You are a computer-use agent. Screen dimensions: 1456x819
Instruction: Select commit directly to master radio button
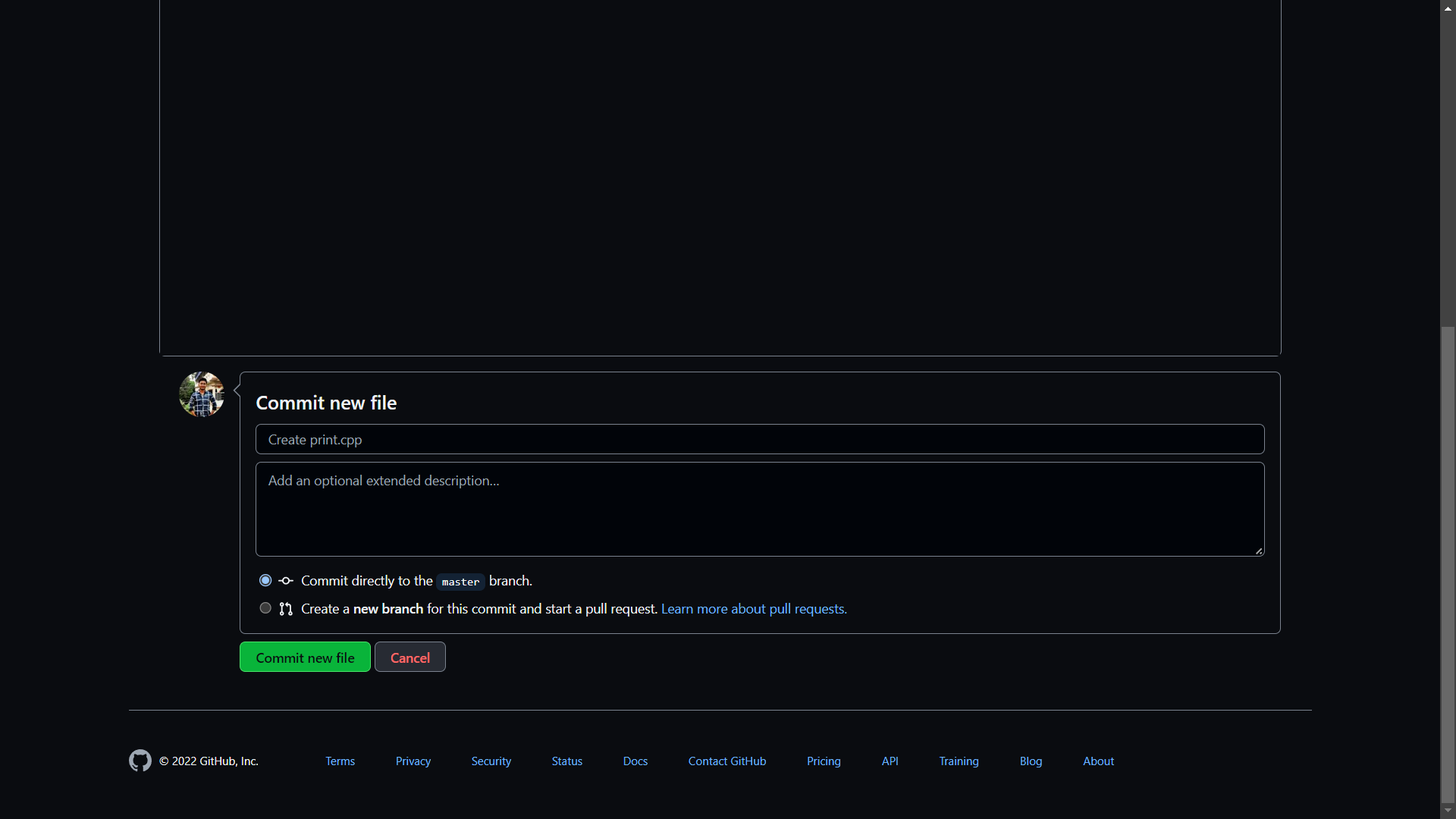coord(265,580)
